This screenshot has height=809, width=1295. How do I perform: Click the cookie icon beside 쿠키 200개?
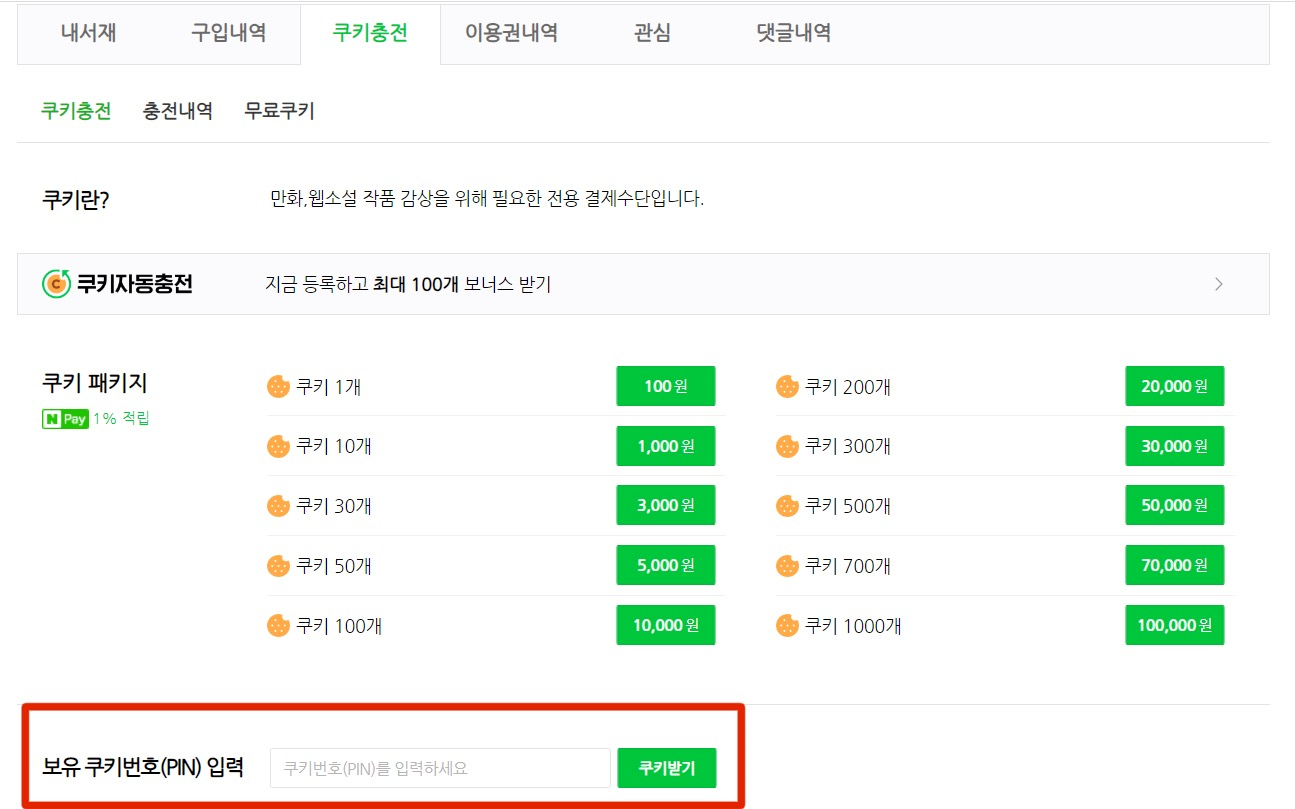tap(786, 386)
